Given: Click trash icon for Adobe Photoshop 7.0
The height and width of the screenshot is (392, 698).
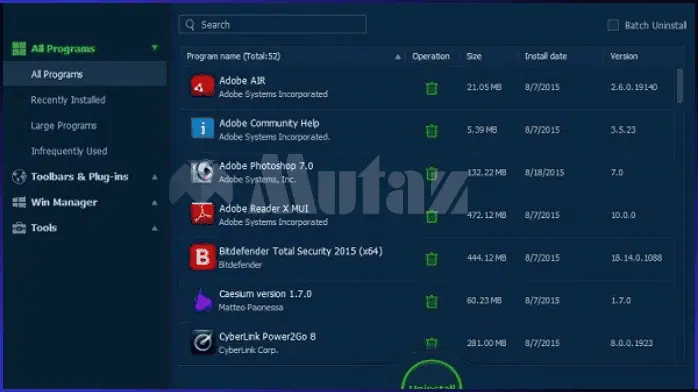Looking at the screenshot, I should pyautogui.click(x=431, y=174).
